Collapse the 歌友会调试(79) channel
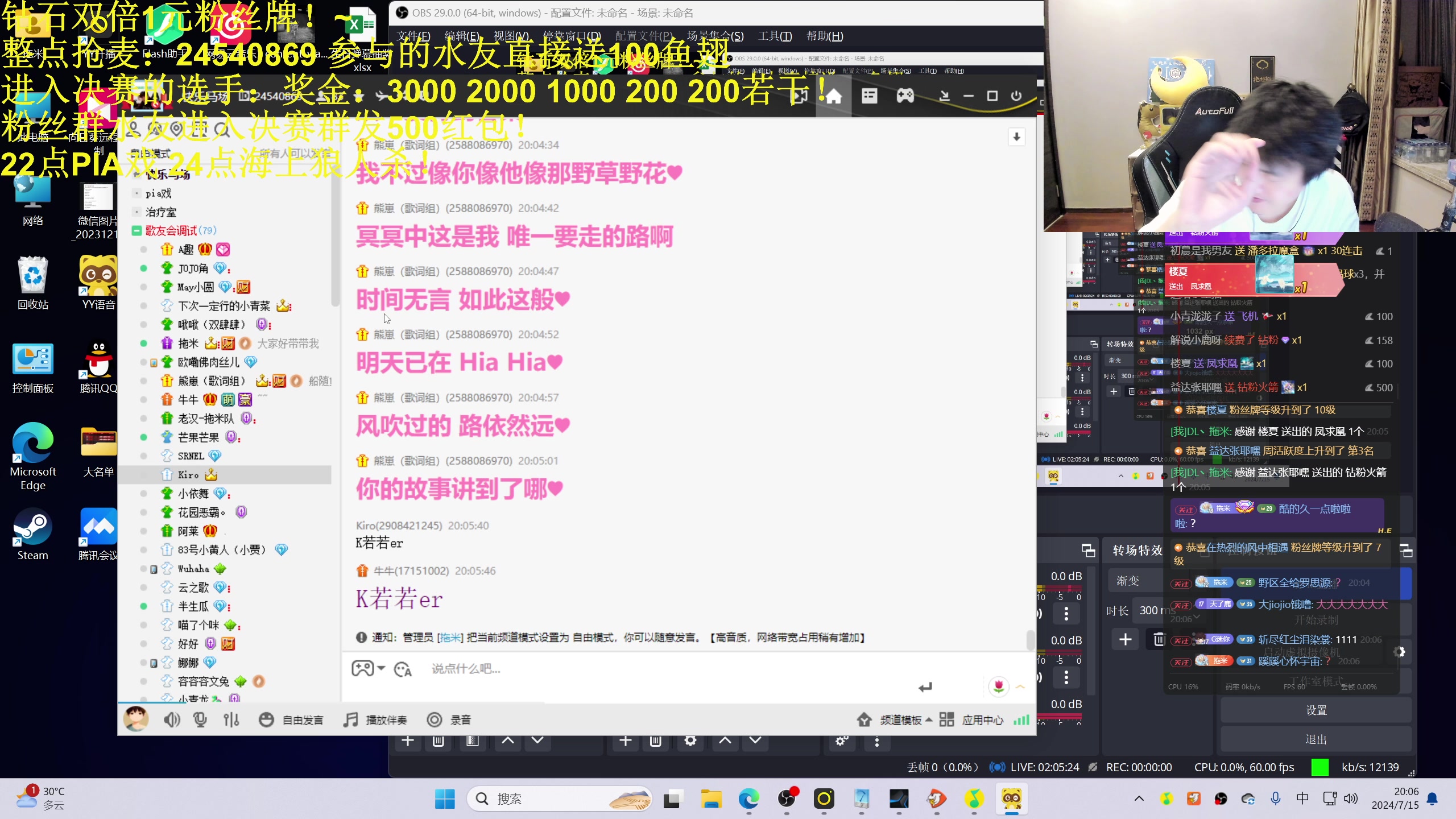The height and width of the screenshot is (819, 1456). [x=136, y=230]
